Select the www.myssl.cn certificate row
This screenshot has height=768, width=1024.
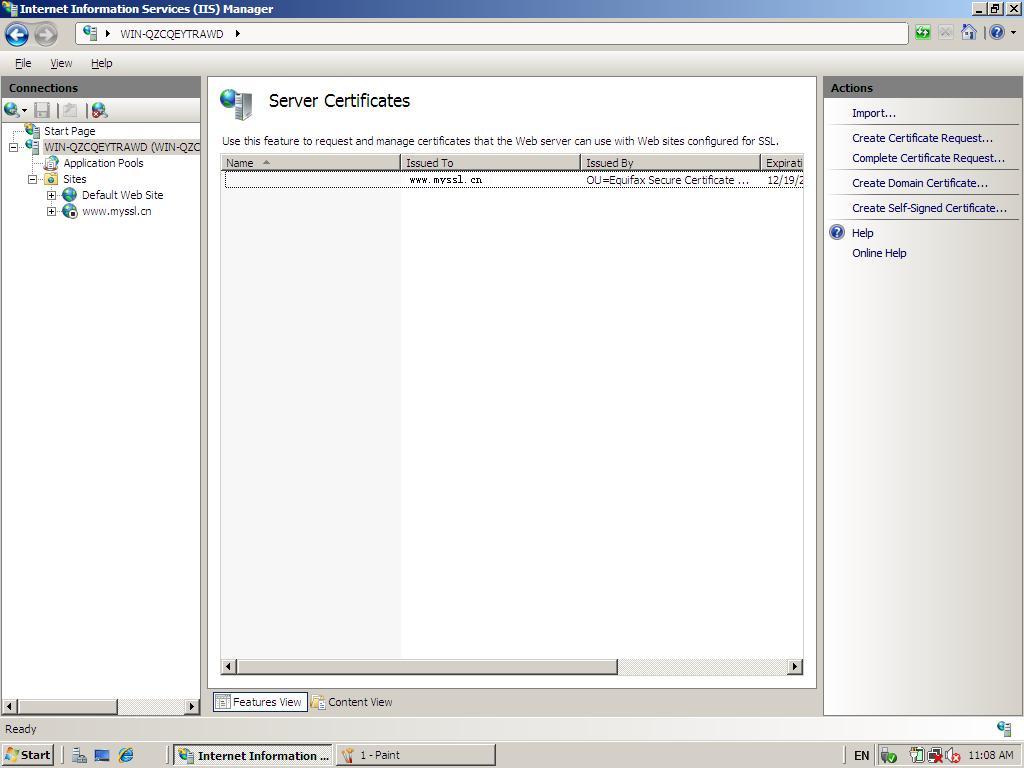[x=445, y=180]
